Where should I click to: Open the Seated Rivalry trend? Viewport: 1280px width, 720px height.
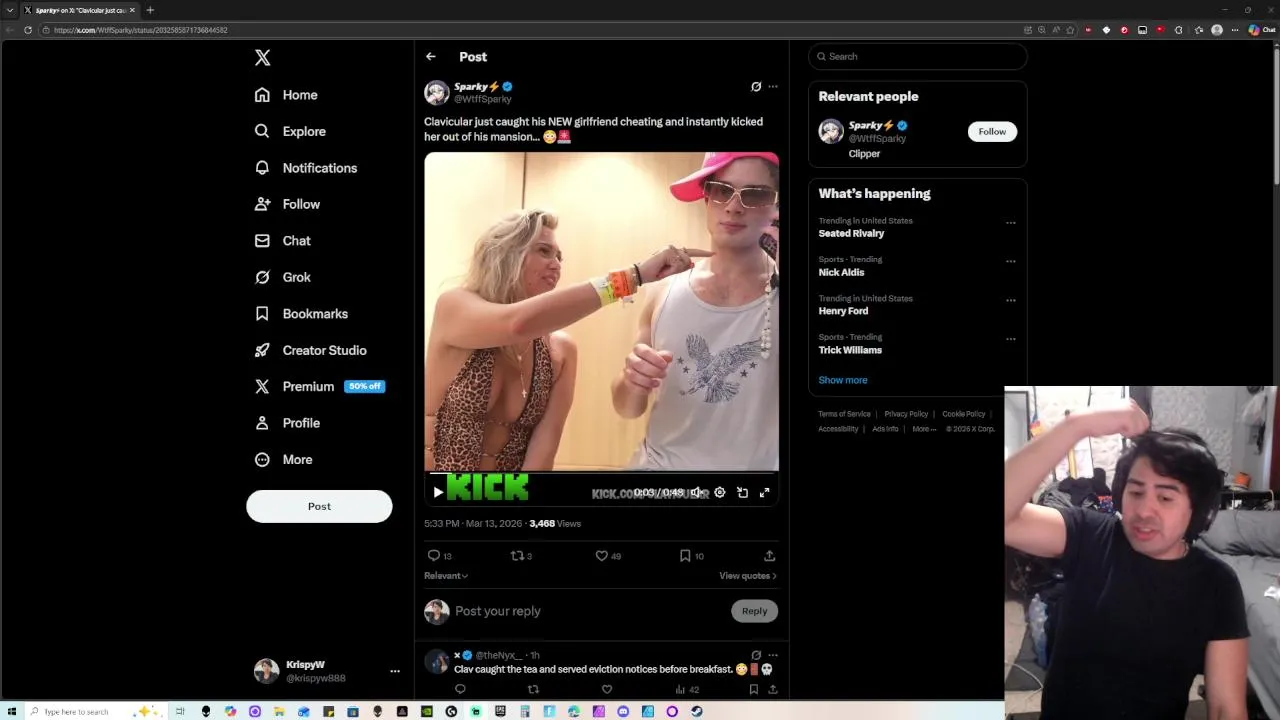[x=852, y=234]
